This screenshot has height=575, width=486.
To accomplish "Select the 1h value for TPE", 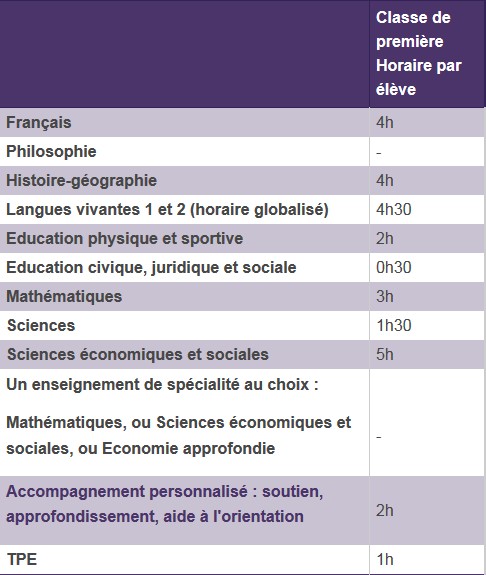I will (x=385, y=560).
